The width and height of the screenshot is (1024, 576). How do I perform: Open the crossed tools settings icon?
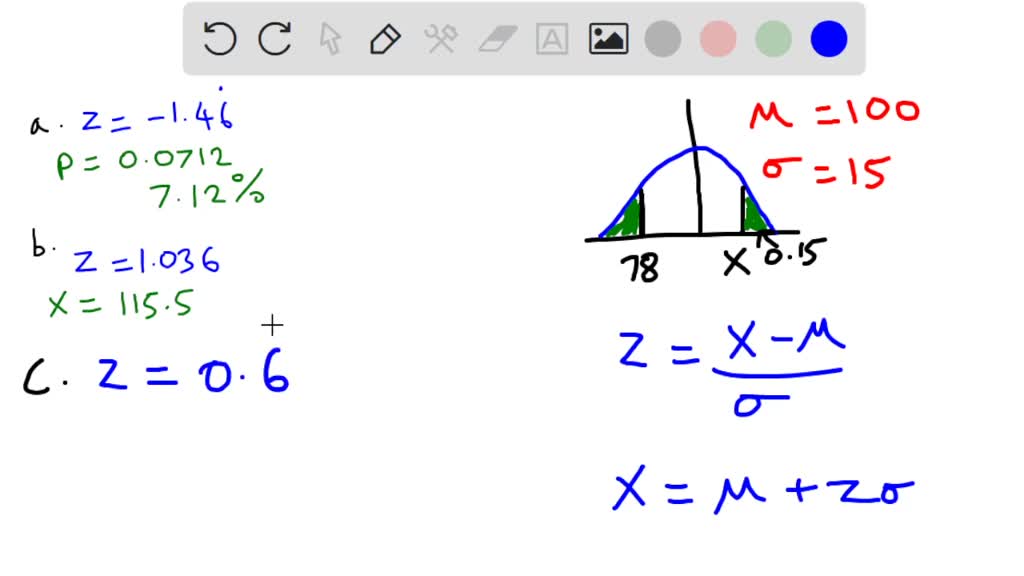coord(441,39)
